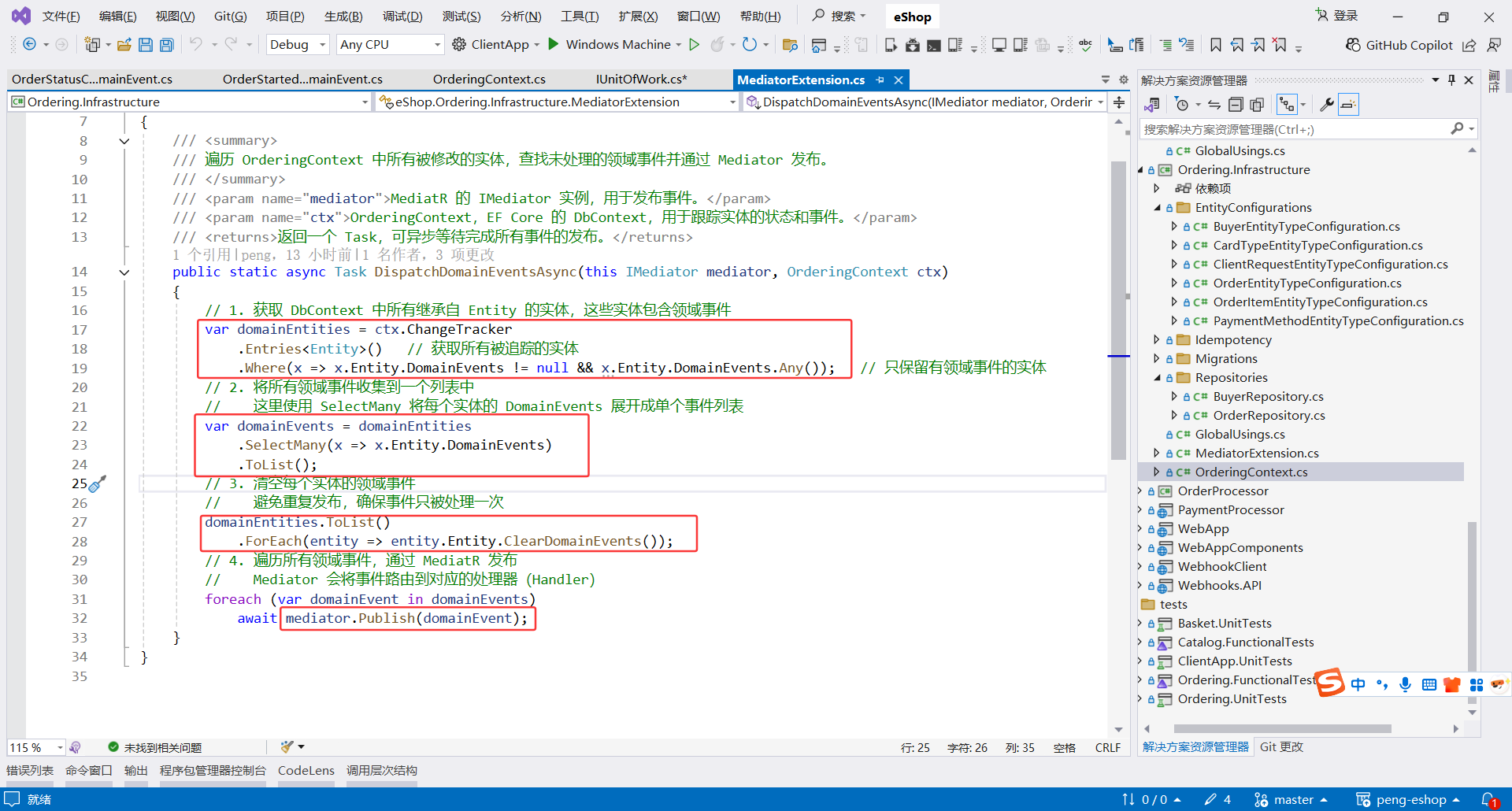
Task: Click the master branch button in status bar
Action: pos(1291,800)
